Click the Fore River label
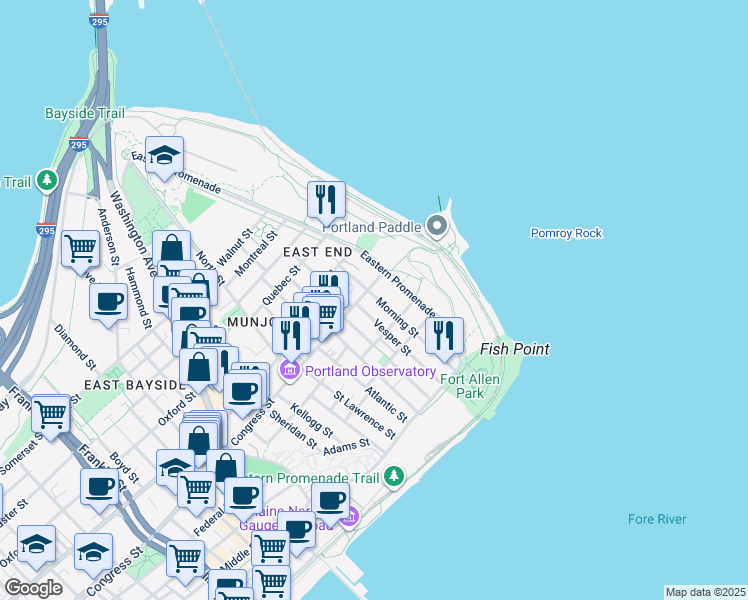This screenshot has height=600, width=748. 657,519
